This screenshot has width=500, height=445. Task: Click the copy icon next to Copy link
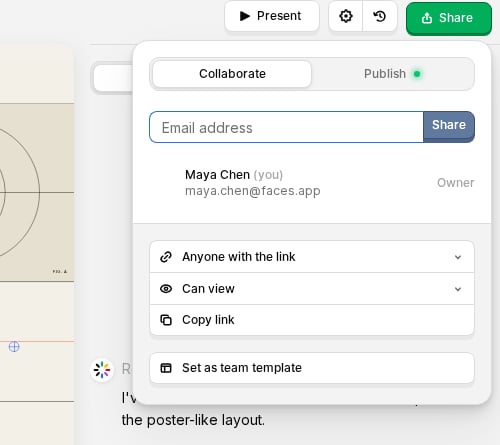[x=166, y=320]
